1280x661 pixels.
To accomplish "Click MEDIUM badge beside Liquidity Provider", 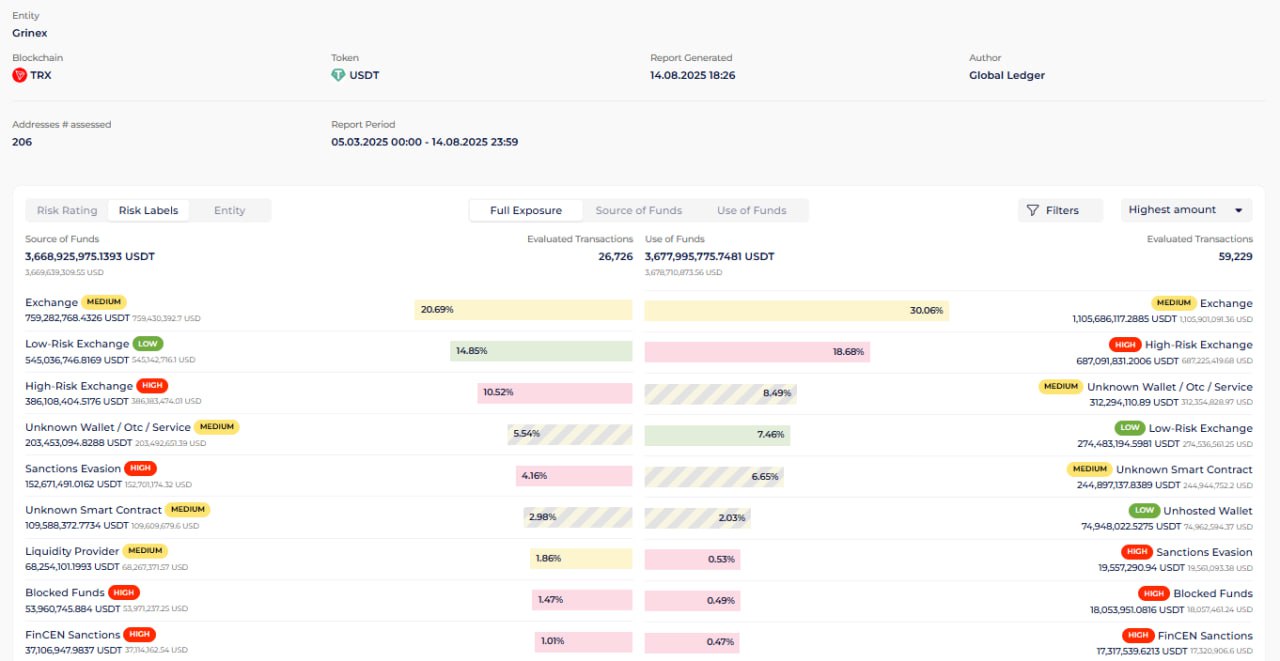I will pyautogui.click(x=145, y=551).
